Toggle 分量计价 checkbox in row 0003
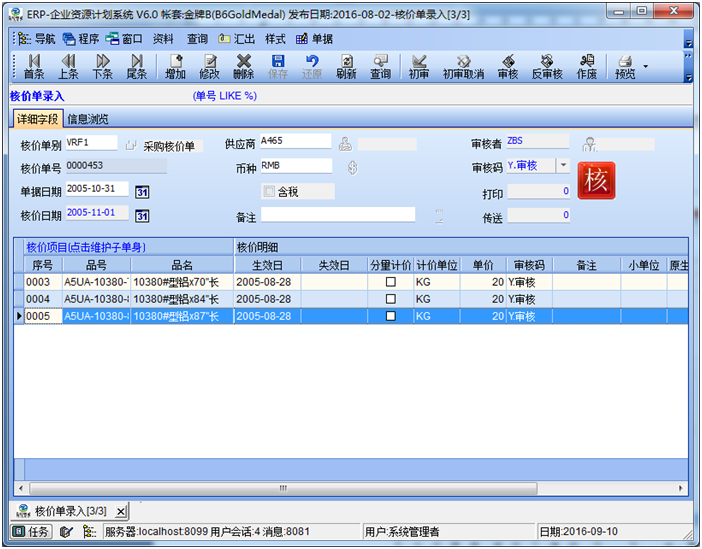 coord(391,282)
